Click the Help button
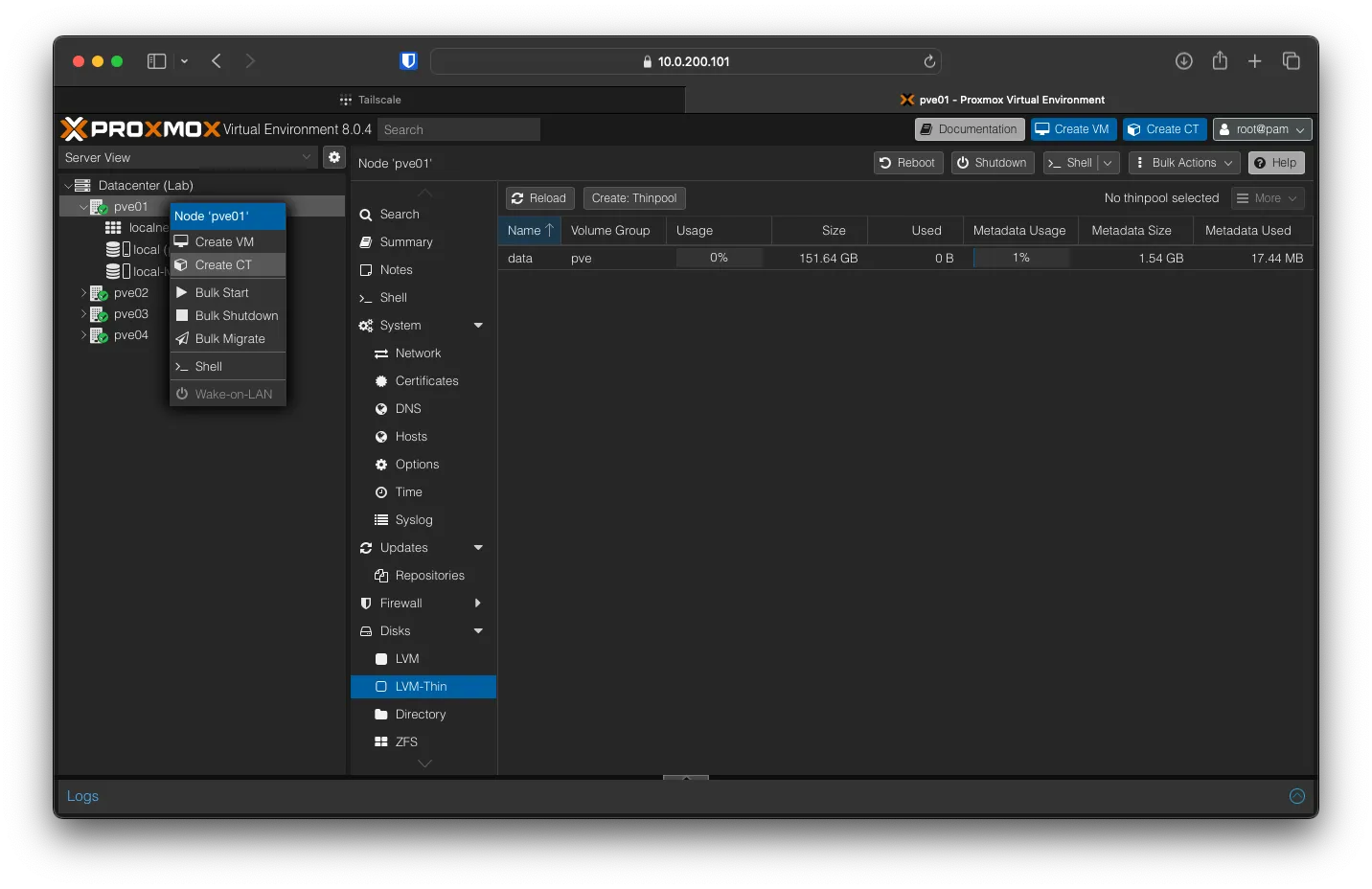Screen dimensions: 1372x889 click(1276, 163)
